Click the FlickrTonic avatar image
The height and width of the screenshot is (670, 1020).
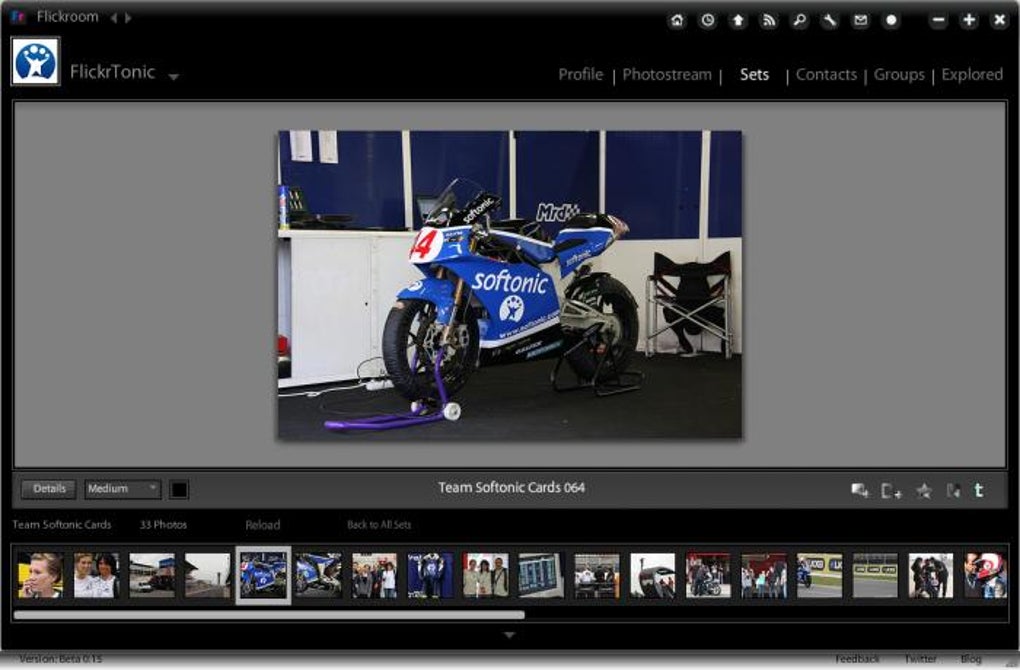tap(36, 62)
